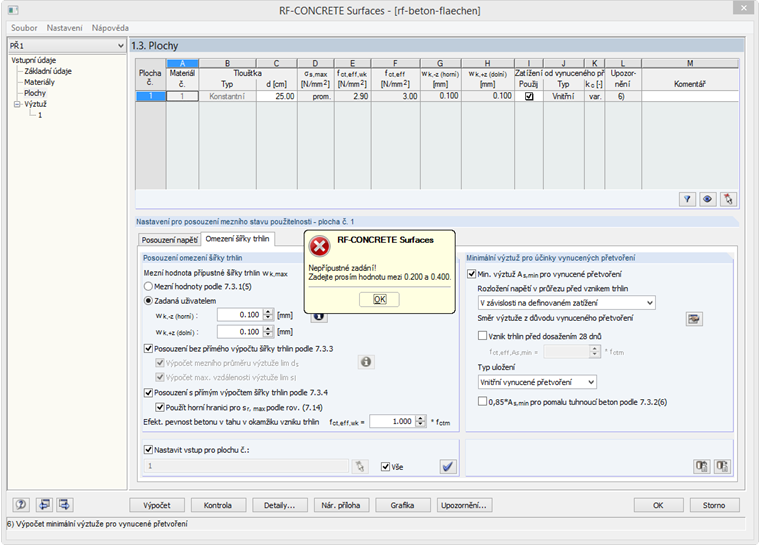Click table cell 2.90 in column E
This screenshot has height=545, width=760.
pyautogui.click(x=352, y=96)
